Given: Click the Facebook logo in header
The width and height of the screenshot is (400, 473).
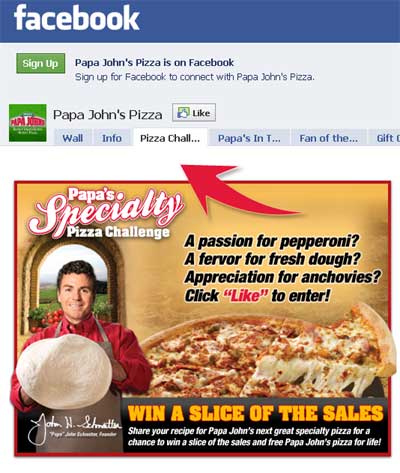Looking at the screenshot, I should 76,18.
